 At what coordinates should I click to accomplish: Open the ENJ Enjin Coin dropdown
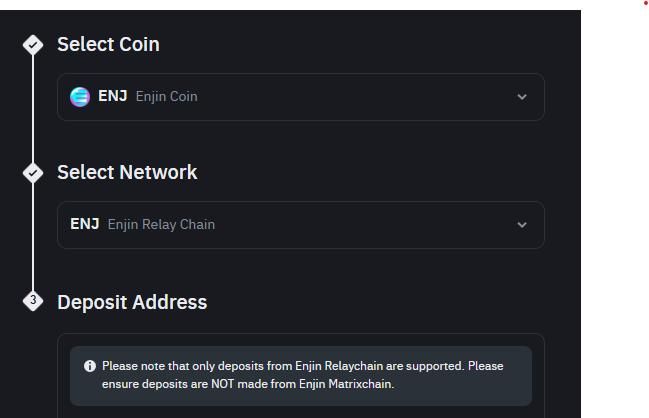point(300,97)
